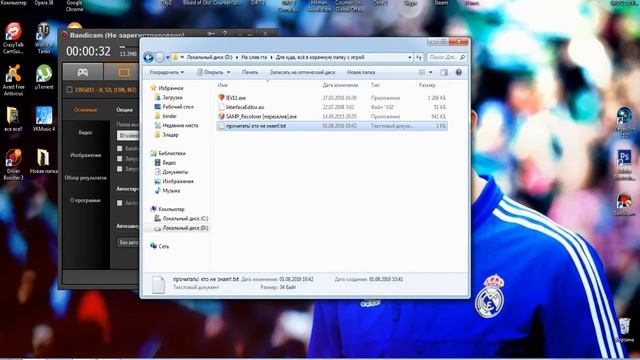Toggle the preview pane icon
Viewport: 640px width, 360px height.
(444, 72)
